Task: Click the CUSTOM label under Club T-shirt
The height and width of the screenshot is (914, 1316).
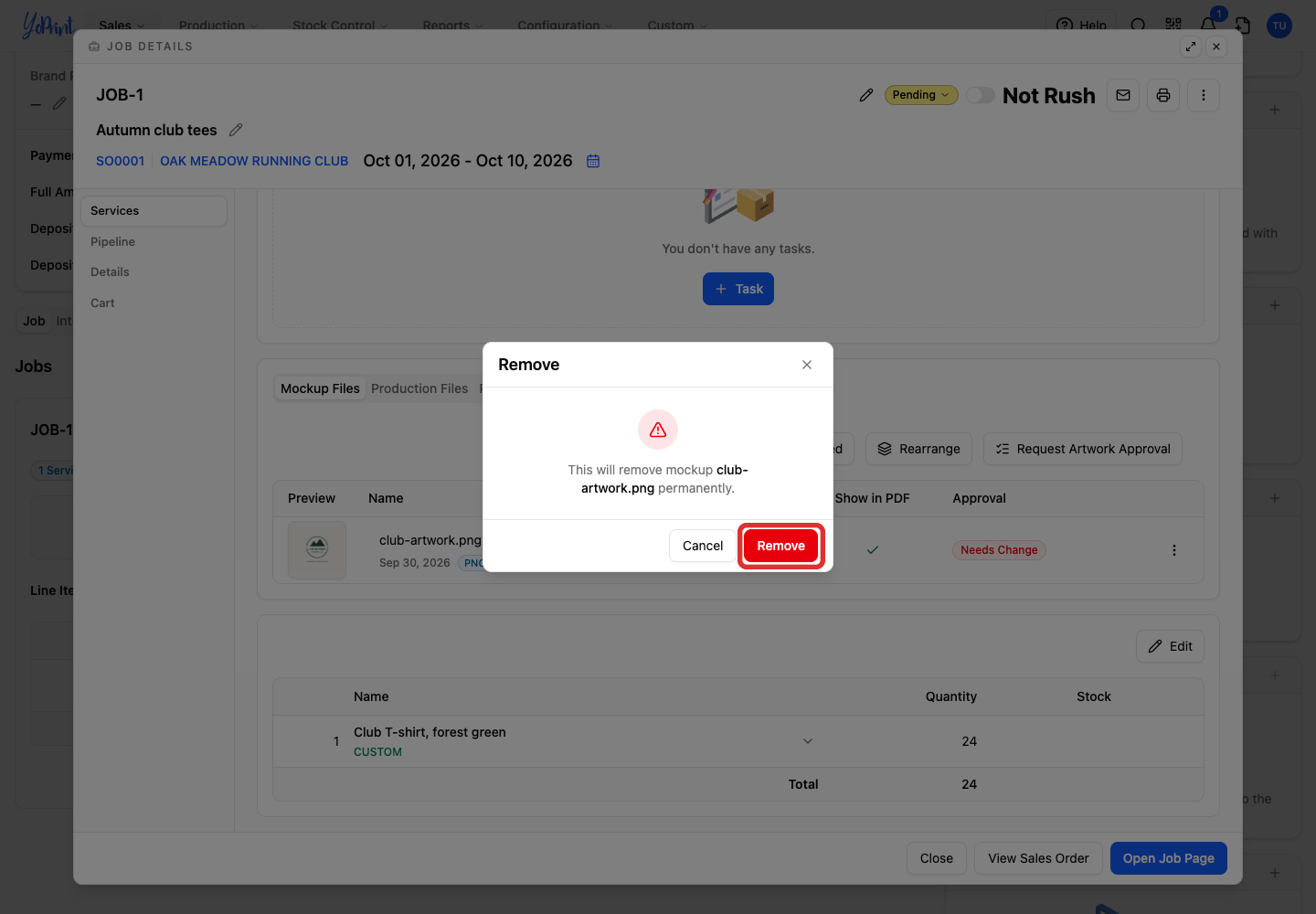Action: [x=377, y=752]
